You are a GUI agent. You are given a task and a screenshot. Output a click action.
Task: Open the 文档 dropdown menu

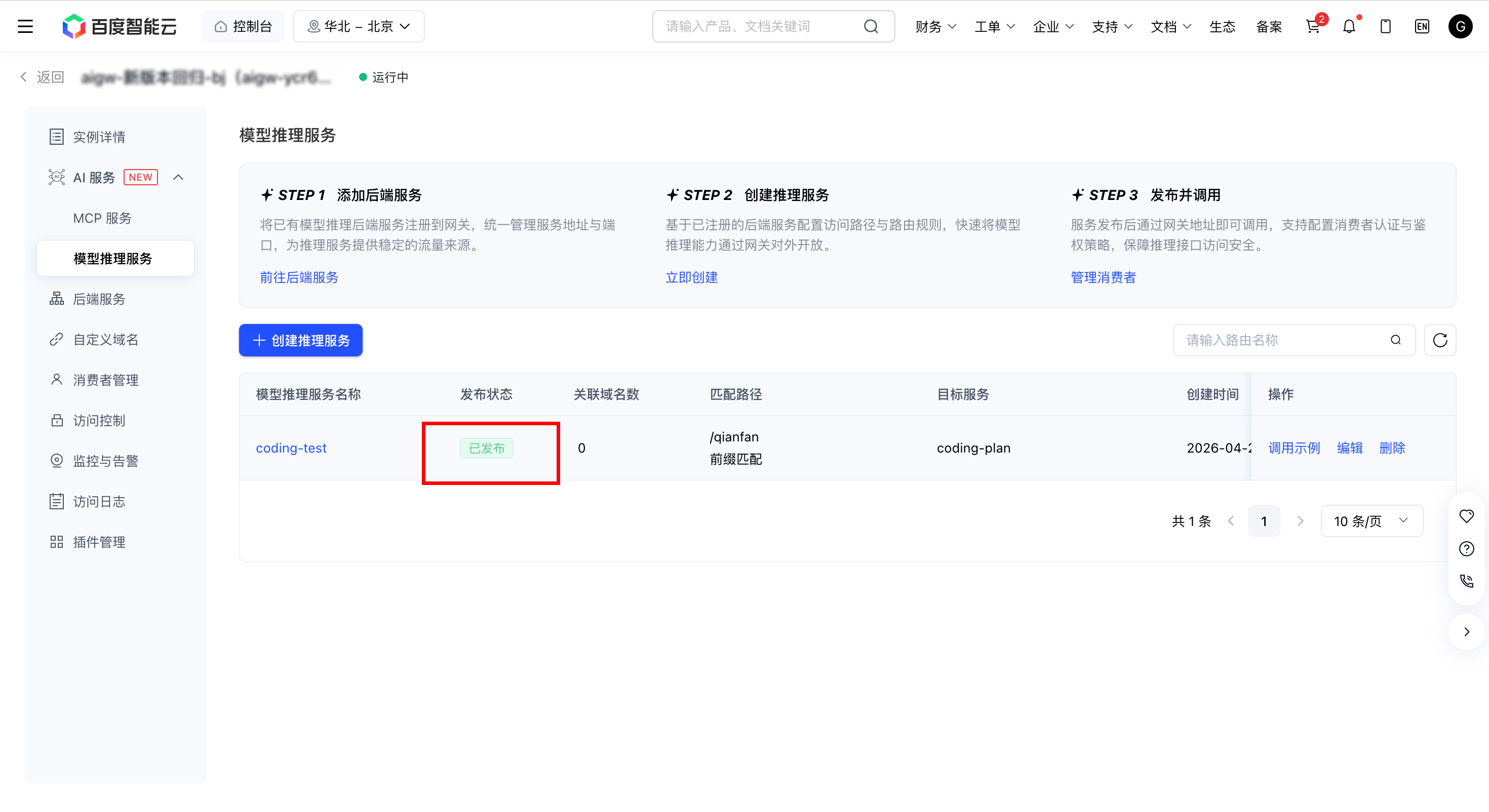pyautogui.click(x=1171, y=27)
